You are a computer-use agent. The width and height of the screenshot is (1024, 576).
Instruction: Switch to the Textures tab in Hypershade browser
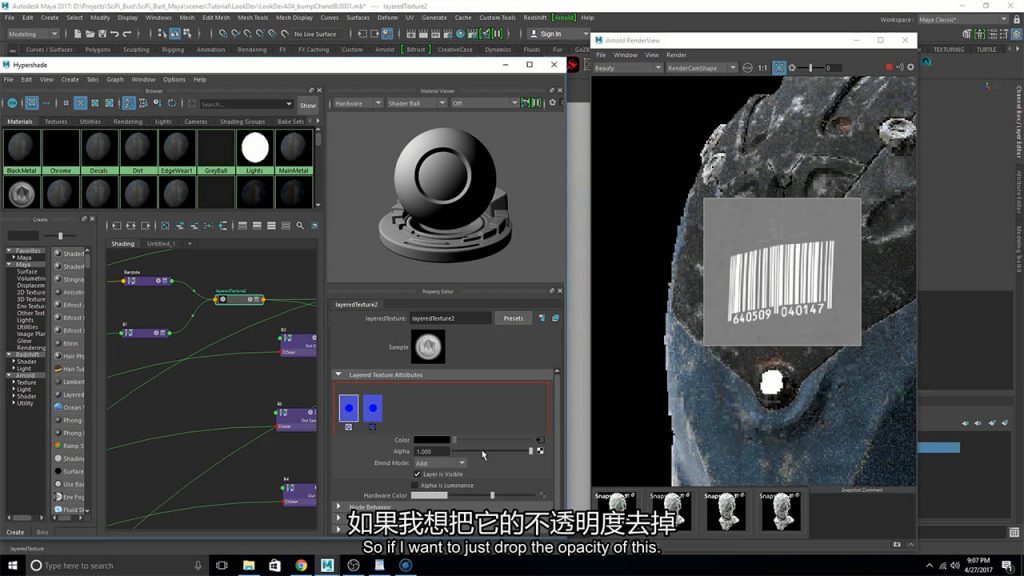tap(56, 121)
